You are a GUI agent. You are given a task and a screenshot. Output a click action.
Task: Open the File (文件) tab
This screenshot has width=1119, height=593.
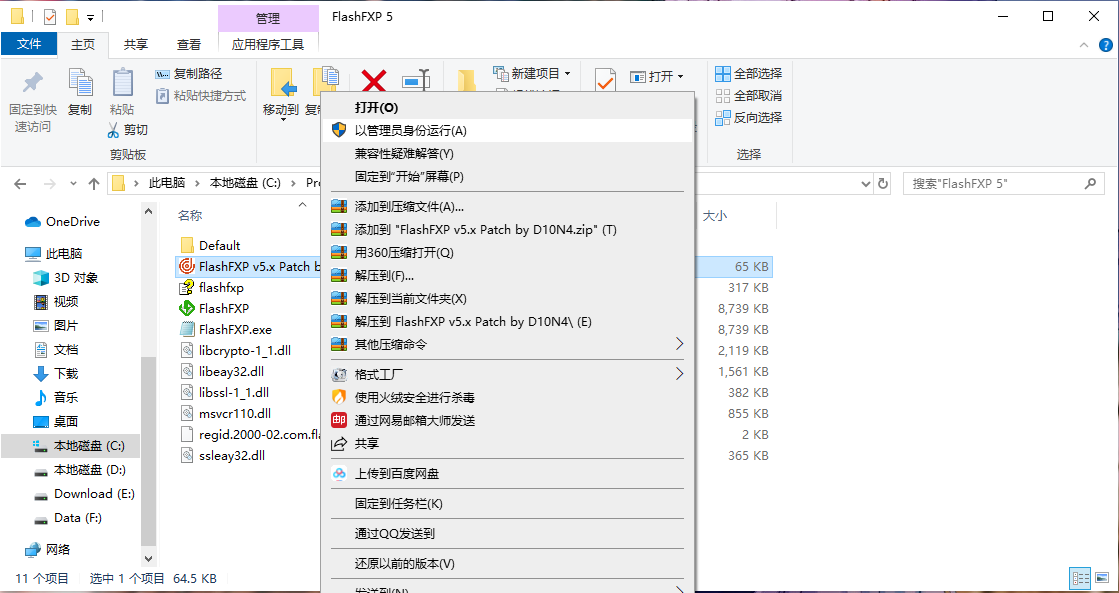click(x=29, y=44)
